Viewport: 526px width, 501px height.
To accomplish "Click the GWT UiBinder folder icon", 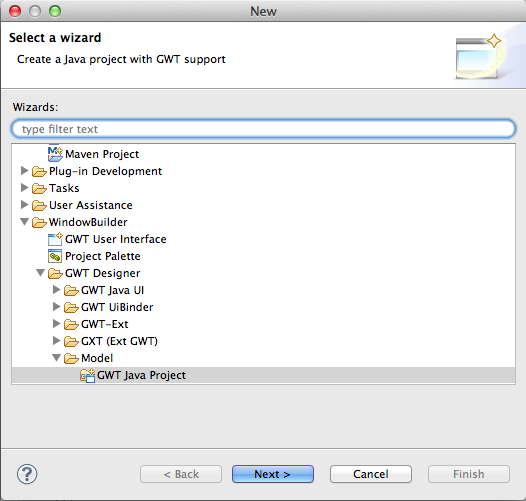I will (71, 307).
